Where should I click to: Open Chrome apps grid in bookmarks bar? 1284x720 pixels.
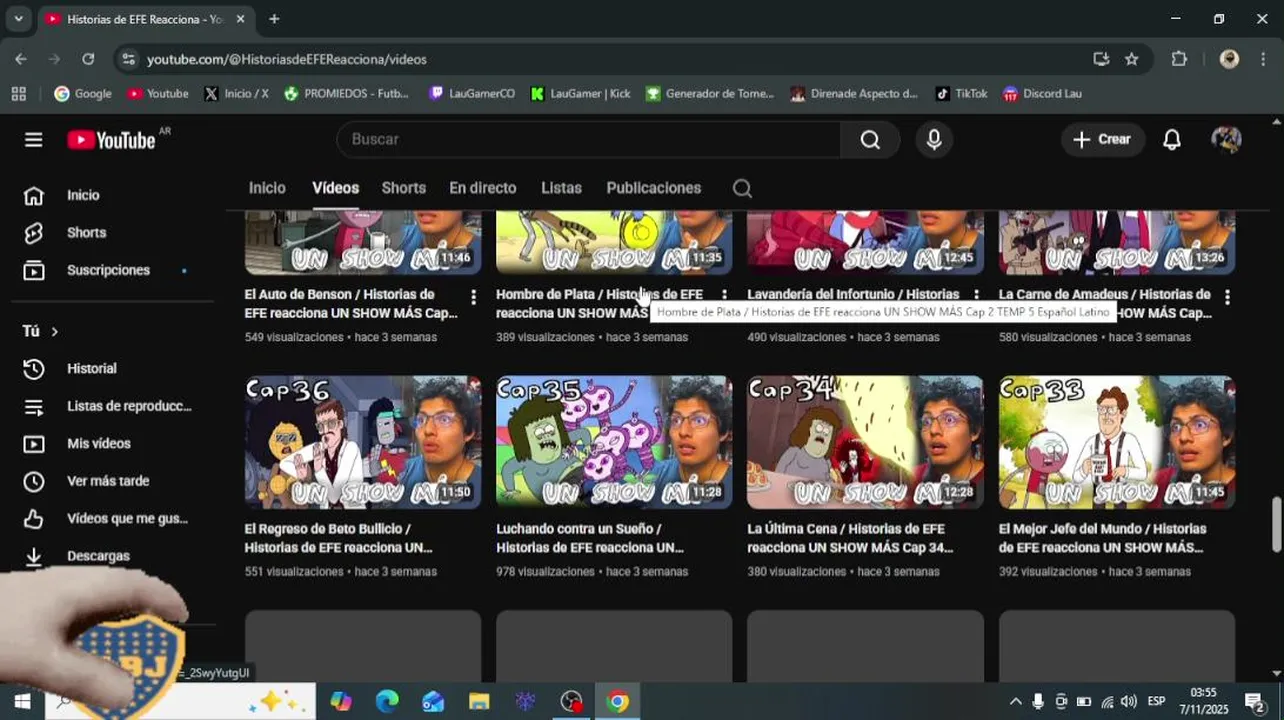[18, 94]
